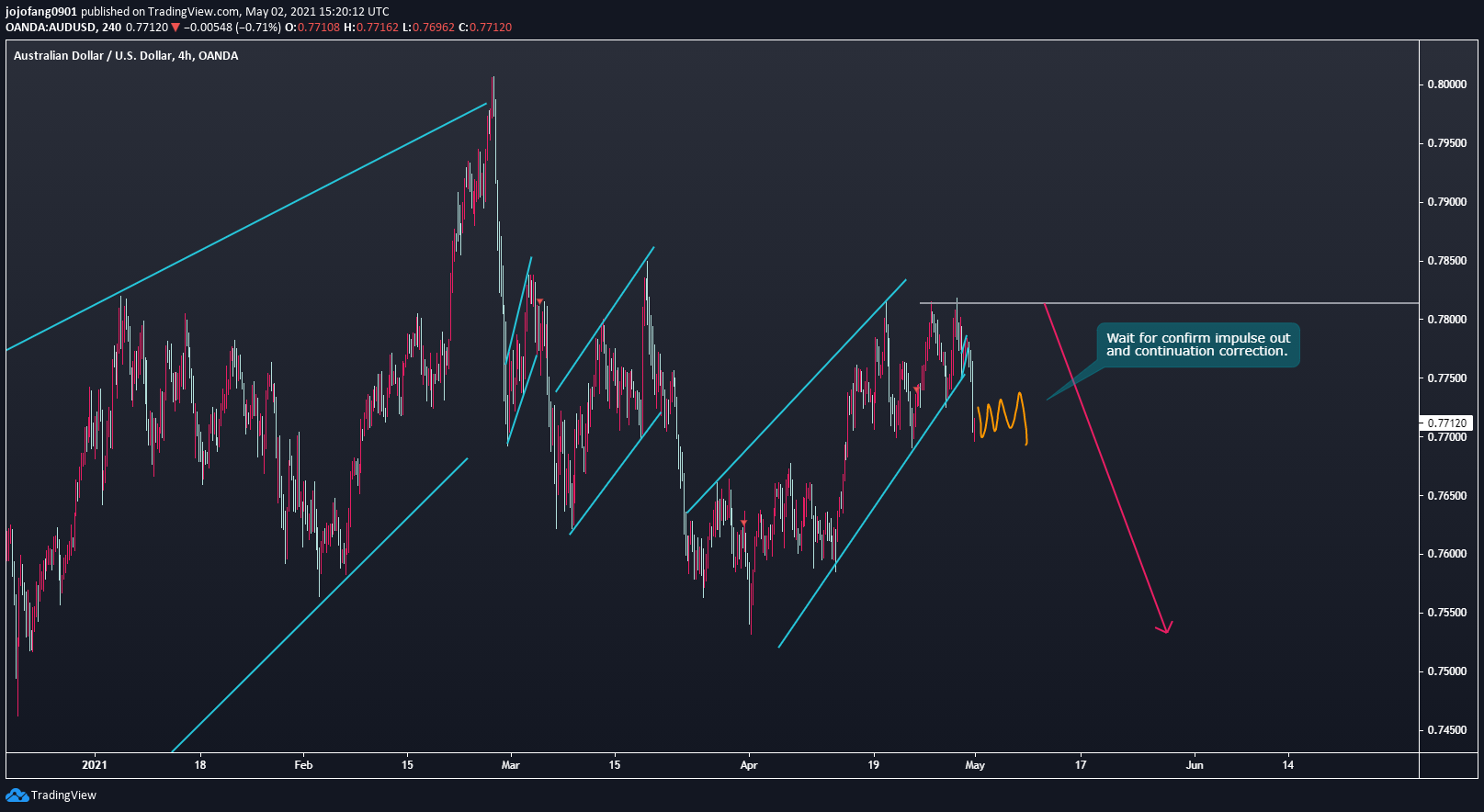
Task: Click the 0.78500 price axis label
Action: pyautogui.click(x=1447, y=261)
